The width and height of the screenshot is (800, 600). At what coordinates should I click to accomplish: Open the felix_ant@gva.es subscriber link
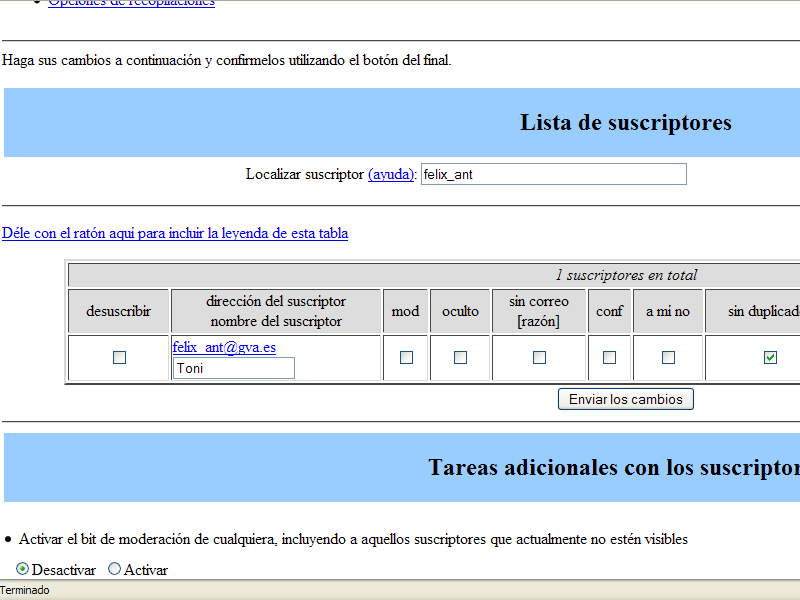coord(224,347)
